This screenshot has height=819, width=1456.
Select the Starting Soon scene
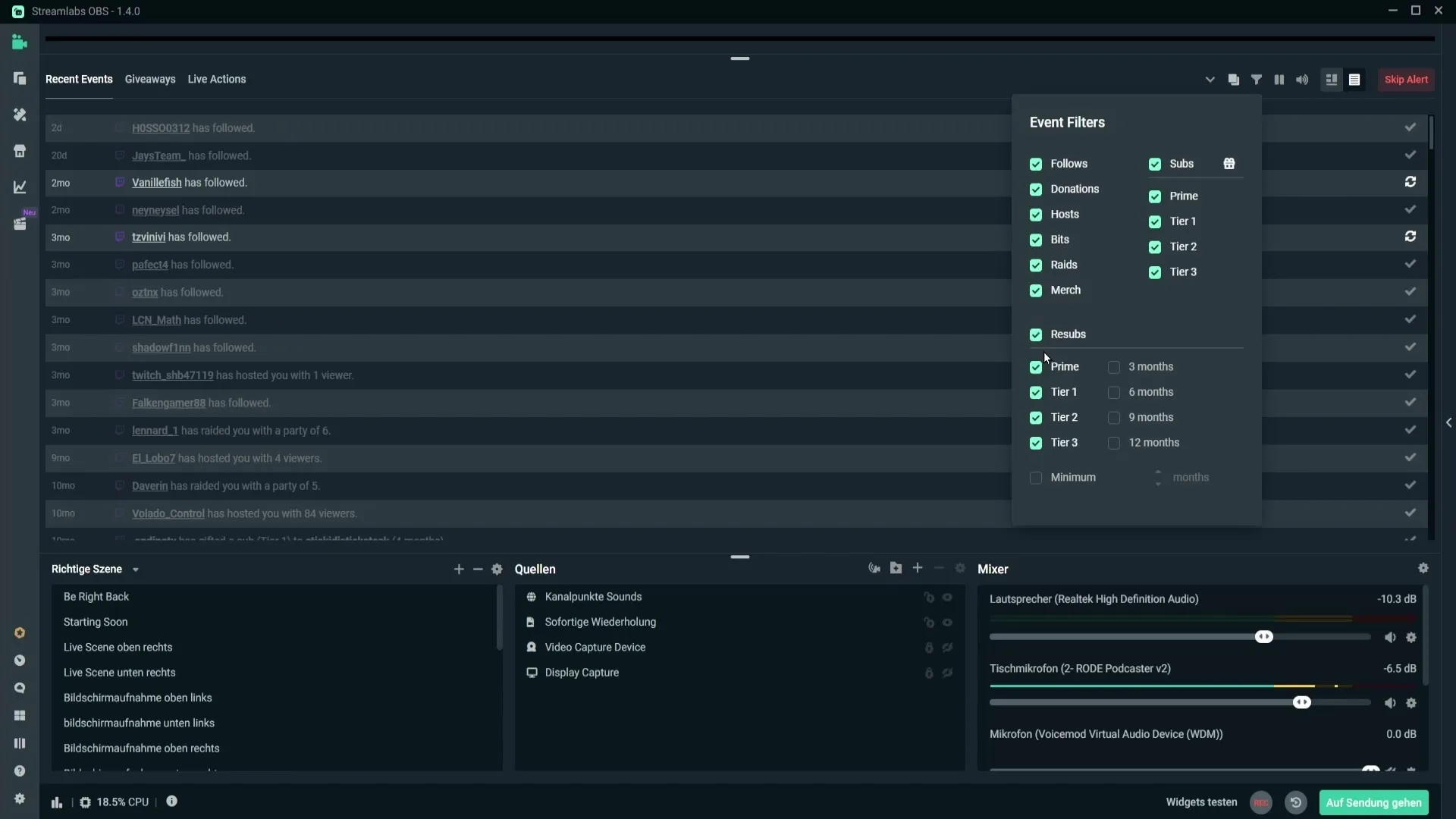[95, 622]
